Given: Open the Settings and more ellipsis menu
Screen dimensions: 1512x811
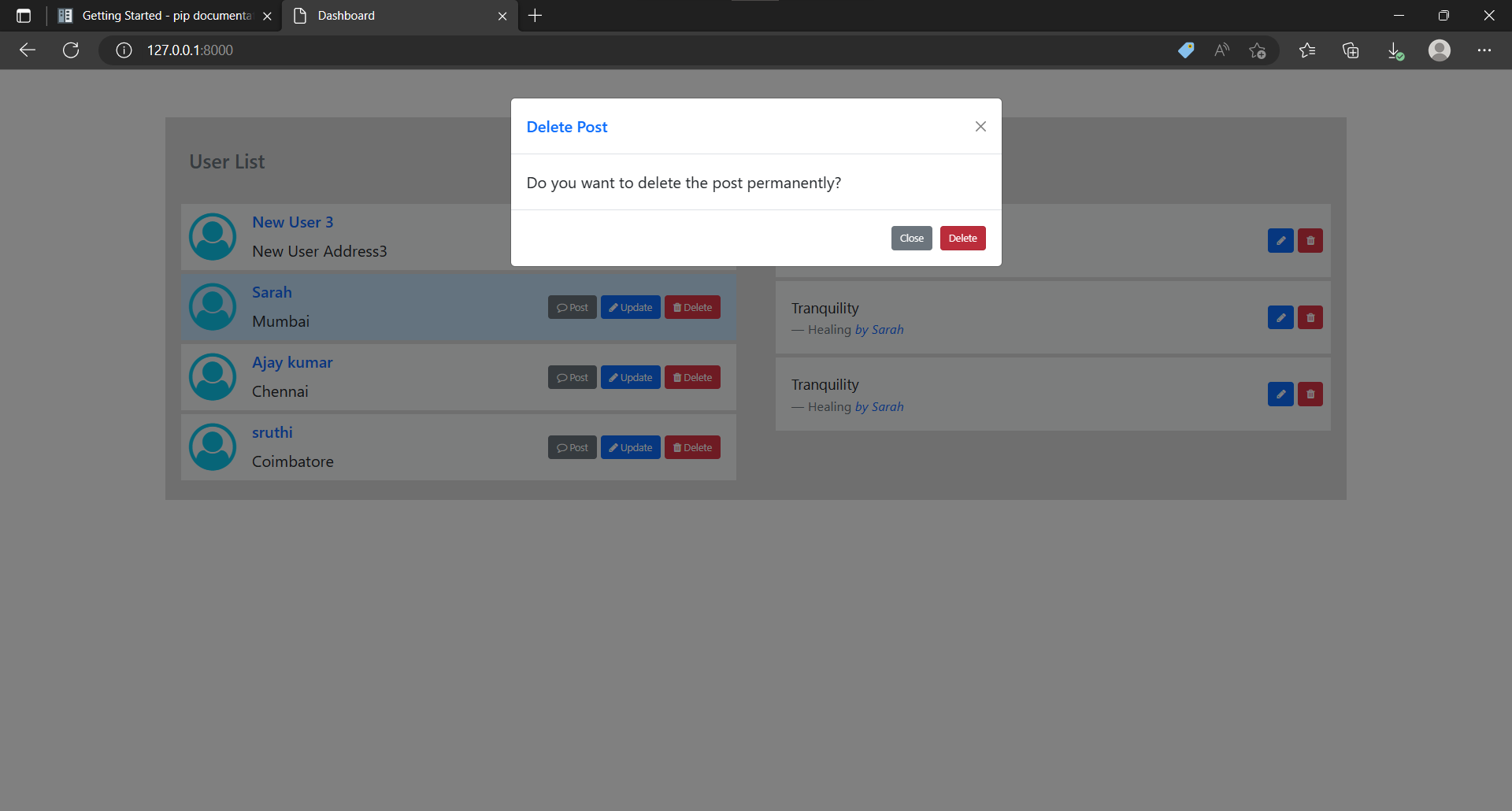Looking at the screenshot, I should 1485,50.
